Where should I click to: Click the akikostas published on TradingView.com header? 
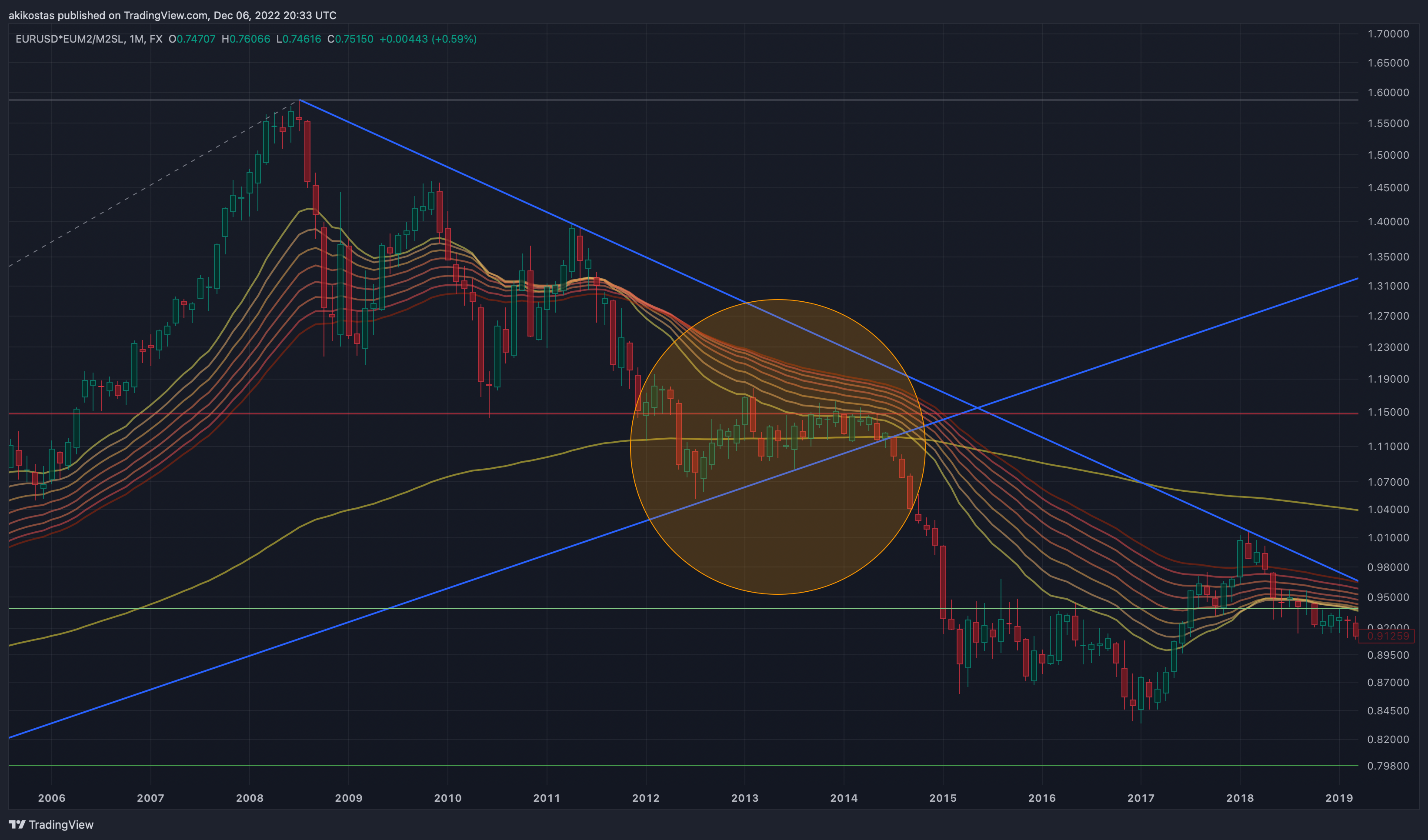172,15
